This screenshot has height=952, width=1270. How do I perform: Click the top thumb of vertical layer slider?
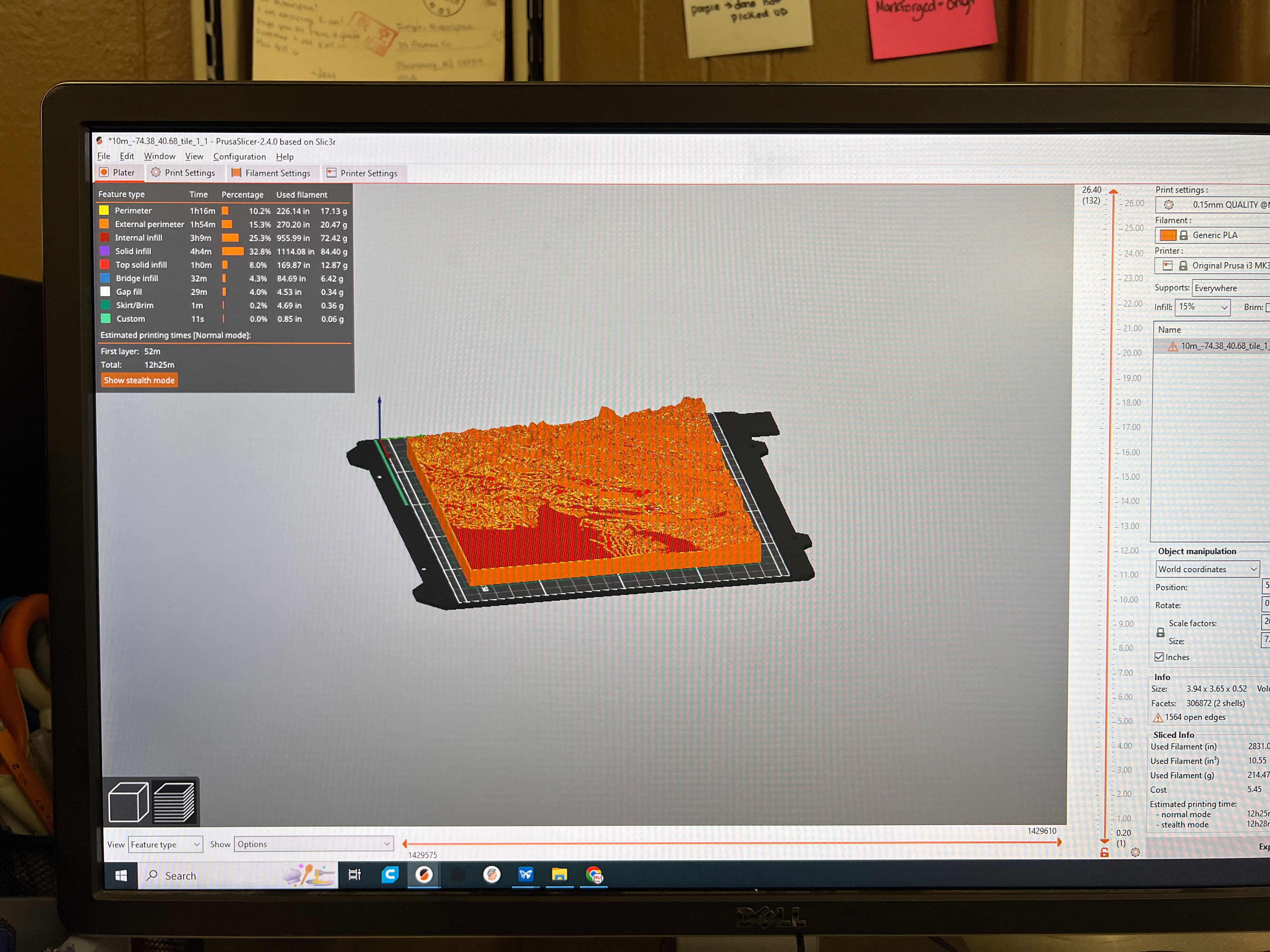(x=1113, y=192)
